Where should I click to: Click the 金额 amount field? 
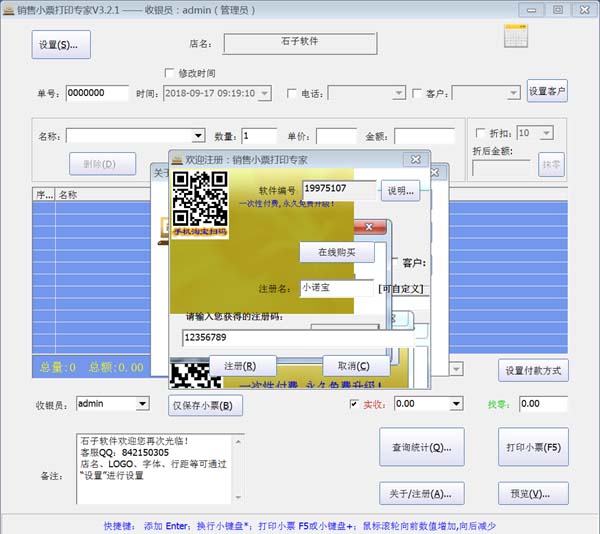coord(424,136)
